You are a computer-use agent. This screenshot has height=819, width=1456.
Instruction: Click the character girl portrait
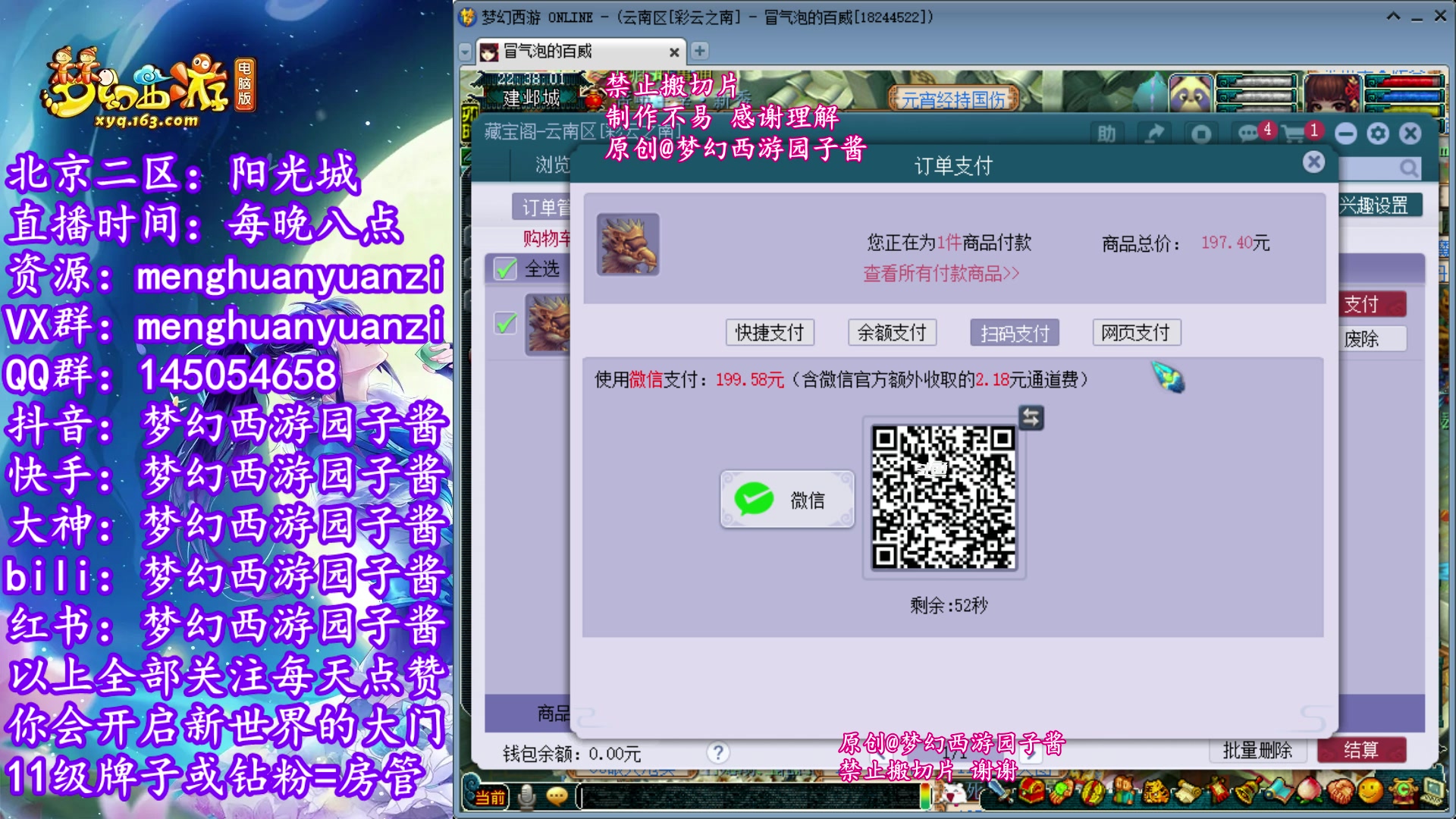(1333, 93)
